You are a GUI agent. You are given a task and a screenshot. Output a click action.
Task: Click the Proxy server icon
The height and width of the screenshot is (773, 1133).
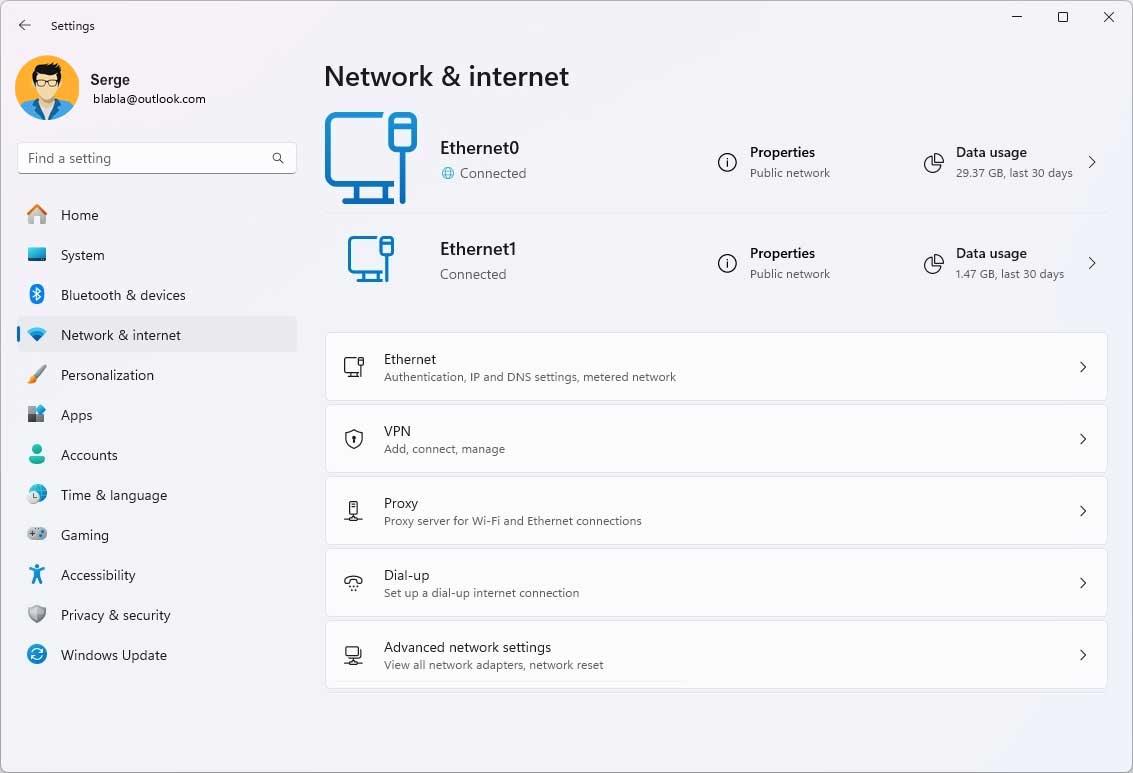coord(353,511)
